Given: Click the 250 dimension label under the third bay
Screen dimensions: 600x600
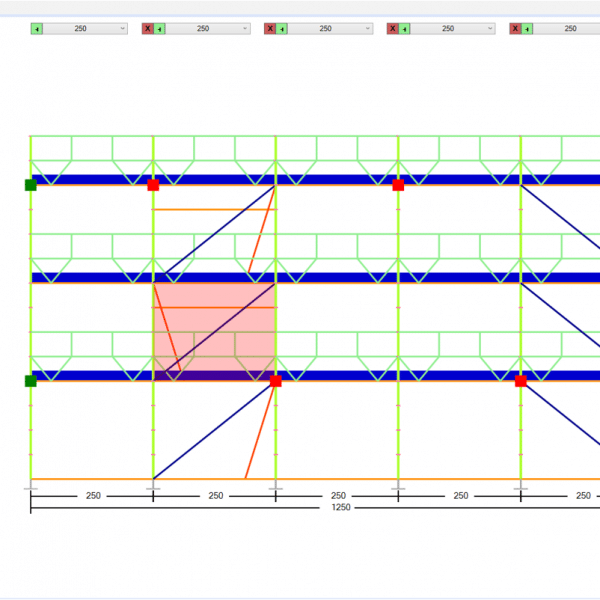Looking at the screenshot, I should [x=338, y=496].
